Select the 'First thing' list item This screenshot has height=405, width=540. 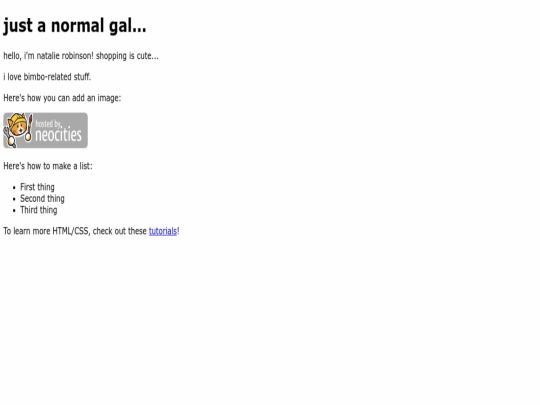point(37,187)
